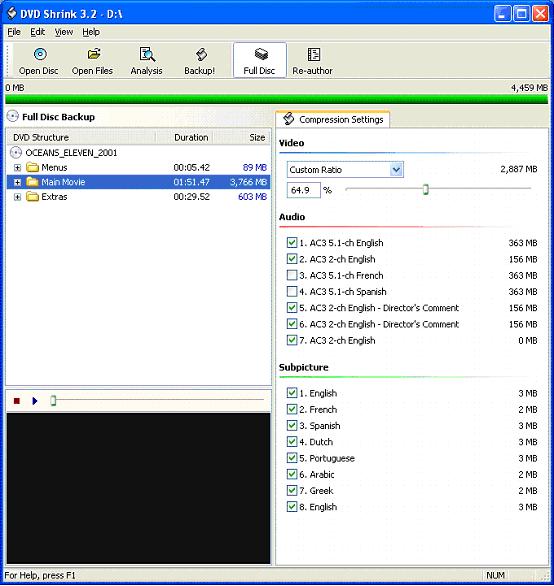The width and height of the screenshot is (554, 586).
Task: Click the video size 2,887 MB value
Action: pyautogui.click(x=519, y=169)
